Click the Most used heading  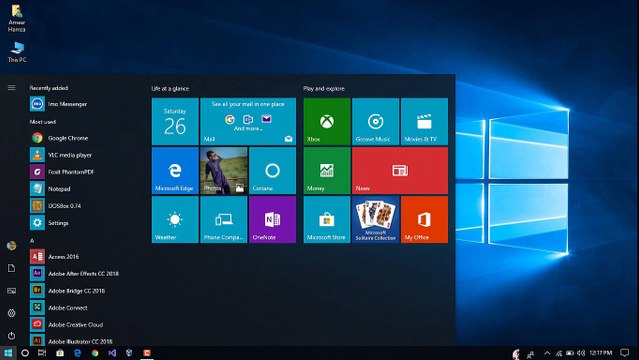(42, 121)
